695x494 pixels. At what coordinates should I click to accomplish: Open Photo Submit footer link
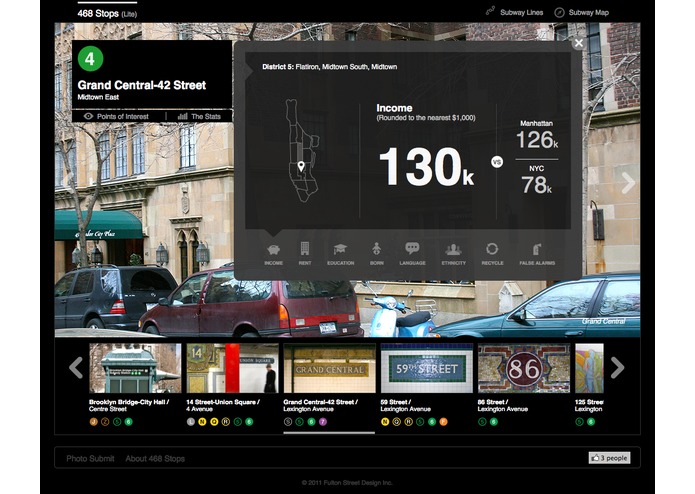point(90,459)
